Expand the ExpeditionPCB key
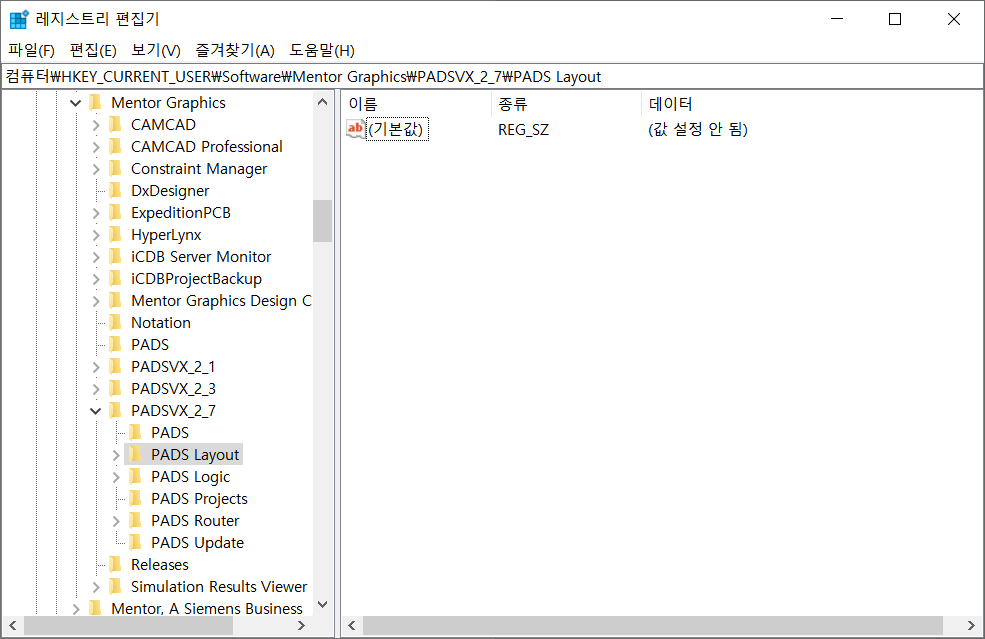Viewport: 985px width, 639px height. tap(96, 213)
